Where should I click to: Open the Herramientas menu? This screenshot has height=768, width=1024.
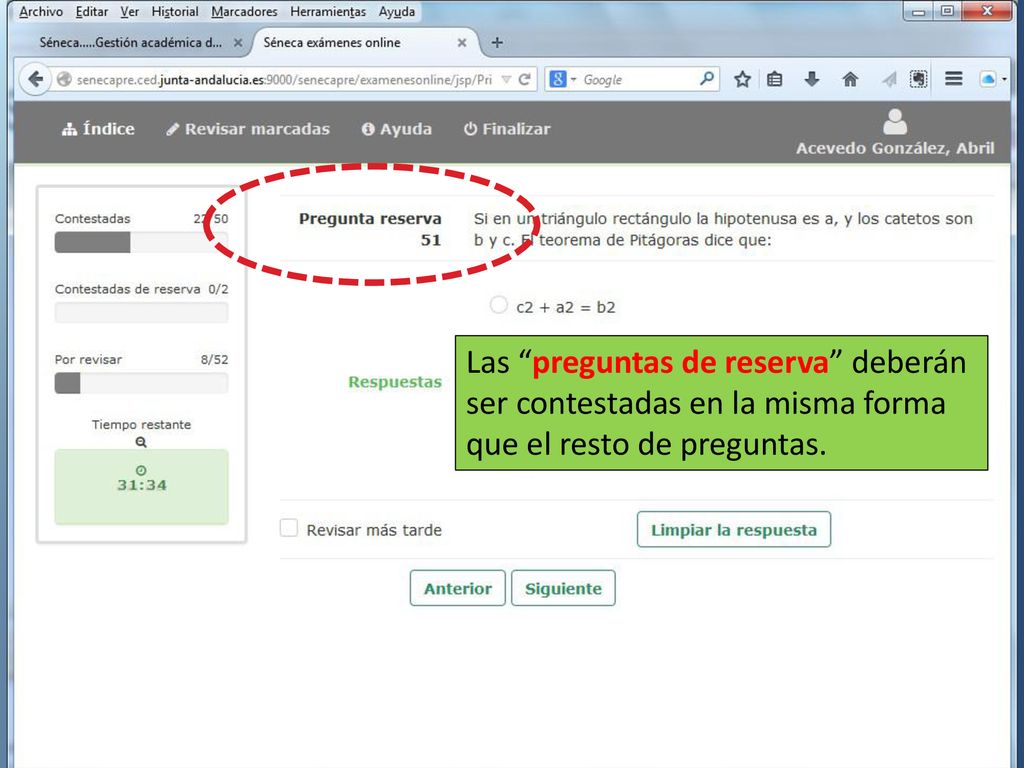[328, 12]
